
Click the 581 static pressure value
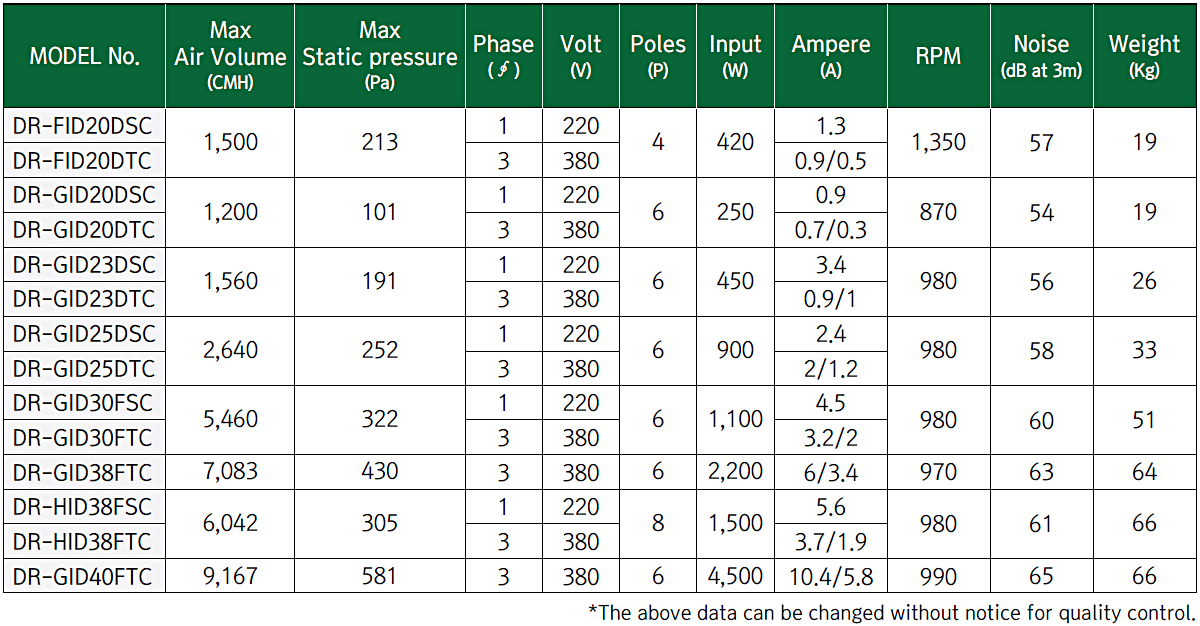point(380,576)
